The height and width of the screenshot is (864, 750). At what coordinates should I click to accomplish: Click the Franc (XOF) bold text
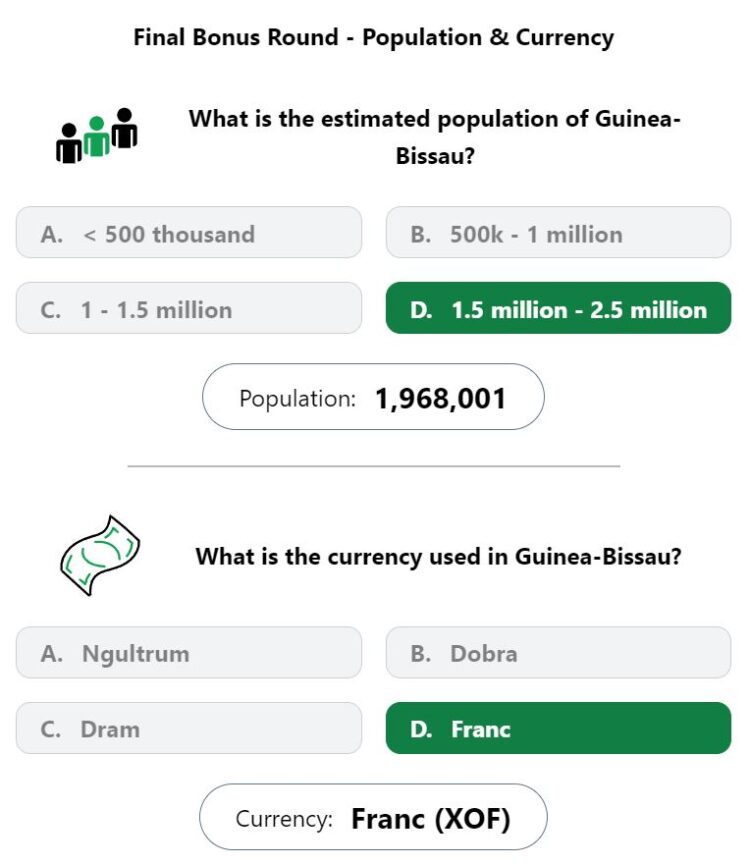[431, 819]
